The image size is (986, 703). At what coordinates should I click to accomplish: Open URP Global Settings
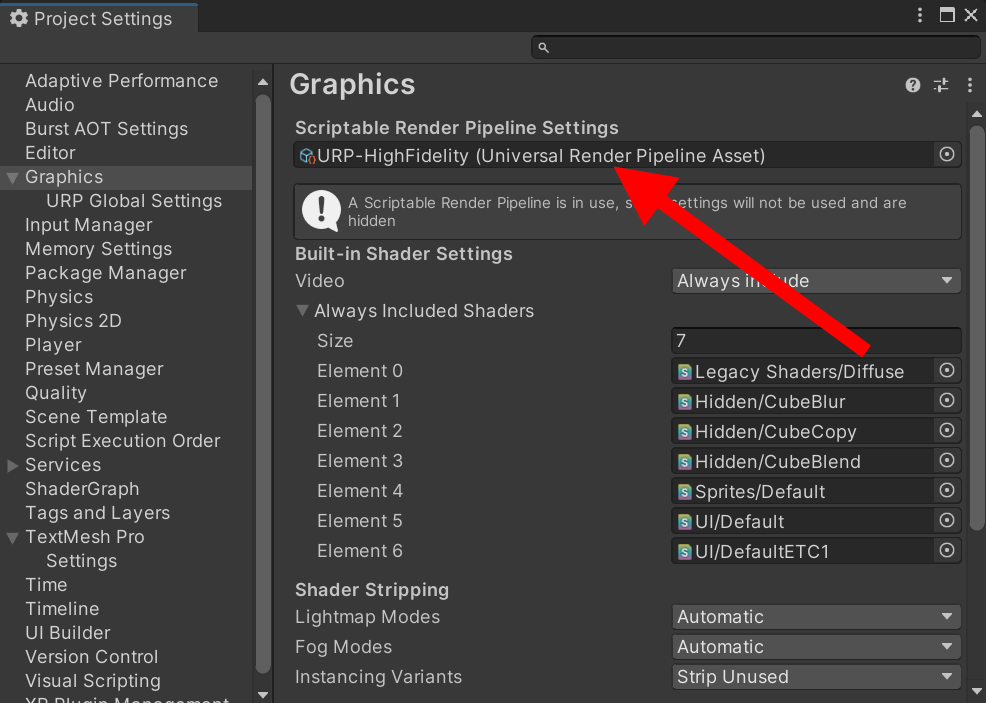[134, 201]
